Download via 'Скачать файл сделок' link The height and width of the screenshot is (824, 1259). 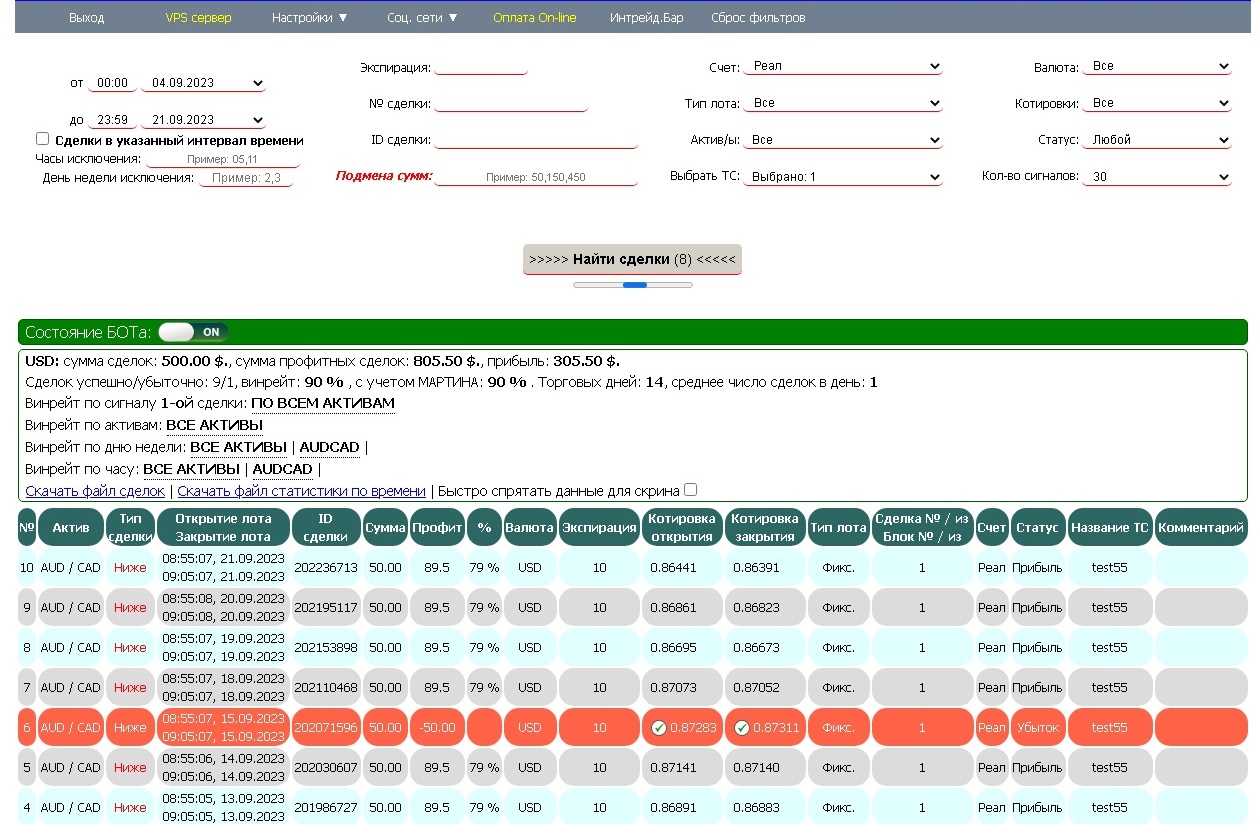click(95, 491)
